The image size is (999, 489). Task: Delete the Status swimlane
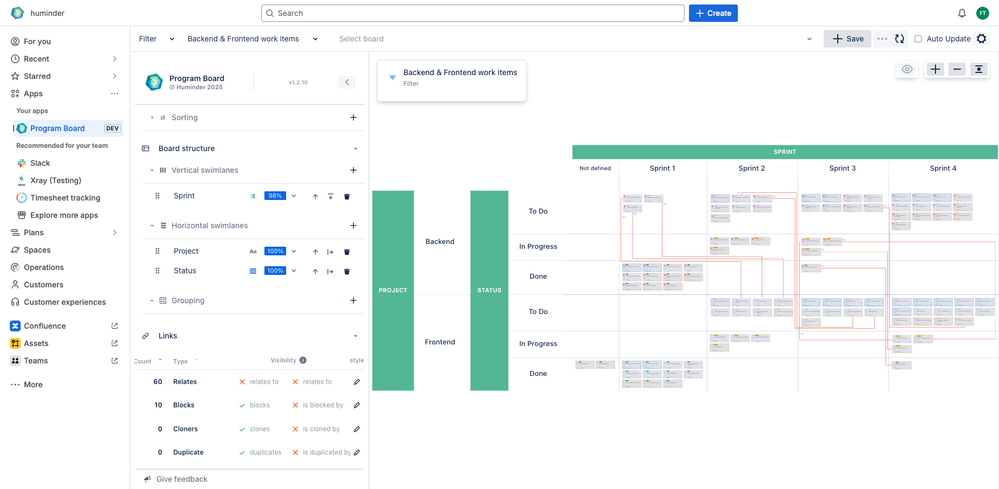[x=347, y=271]
